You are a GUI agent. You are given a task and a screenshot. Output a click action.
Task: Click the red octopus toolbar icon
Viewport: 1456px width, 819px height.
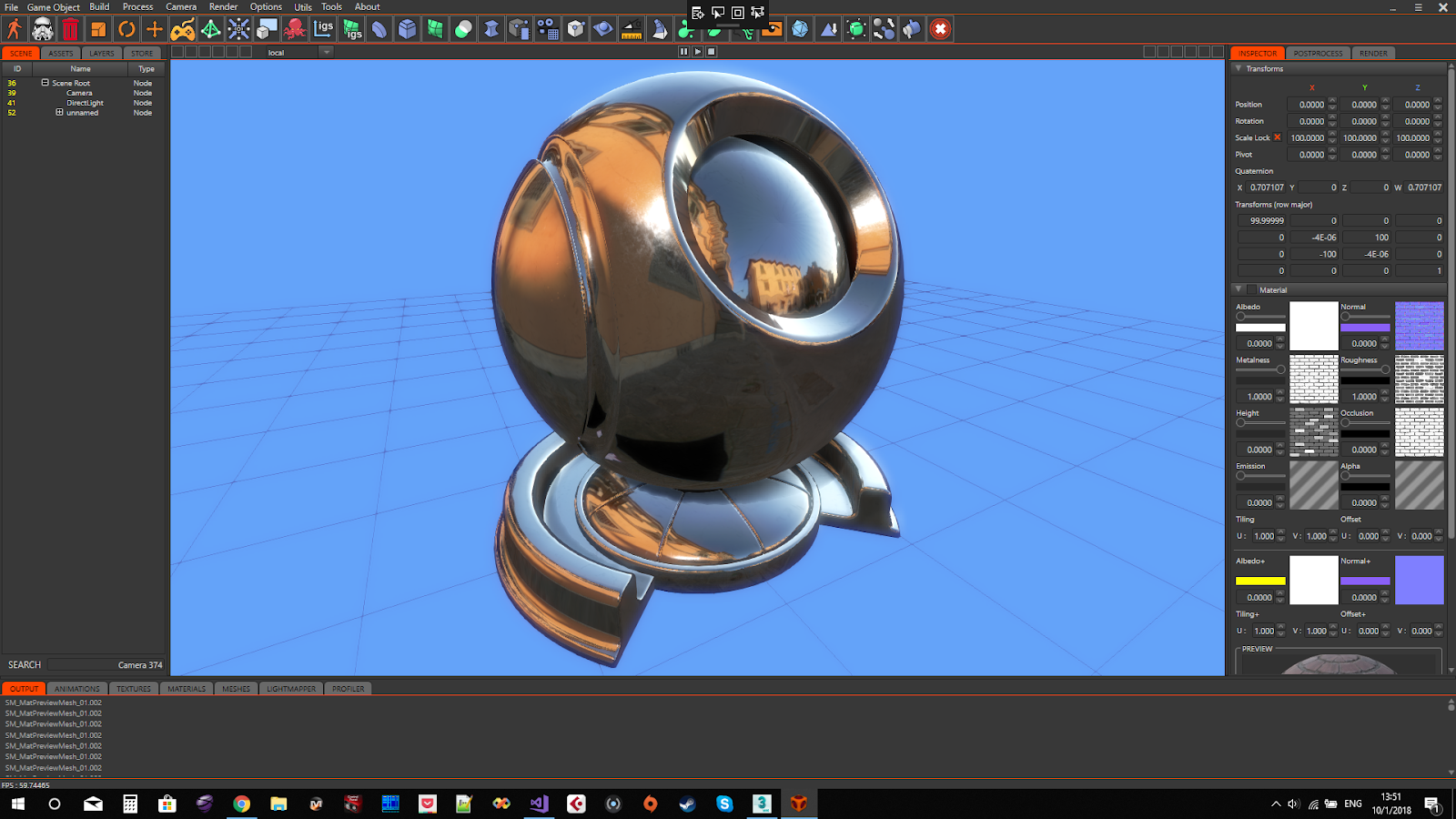click(x=296, y=28)
